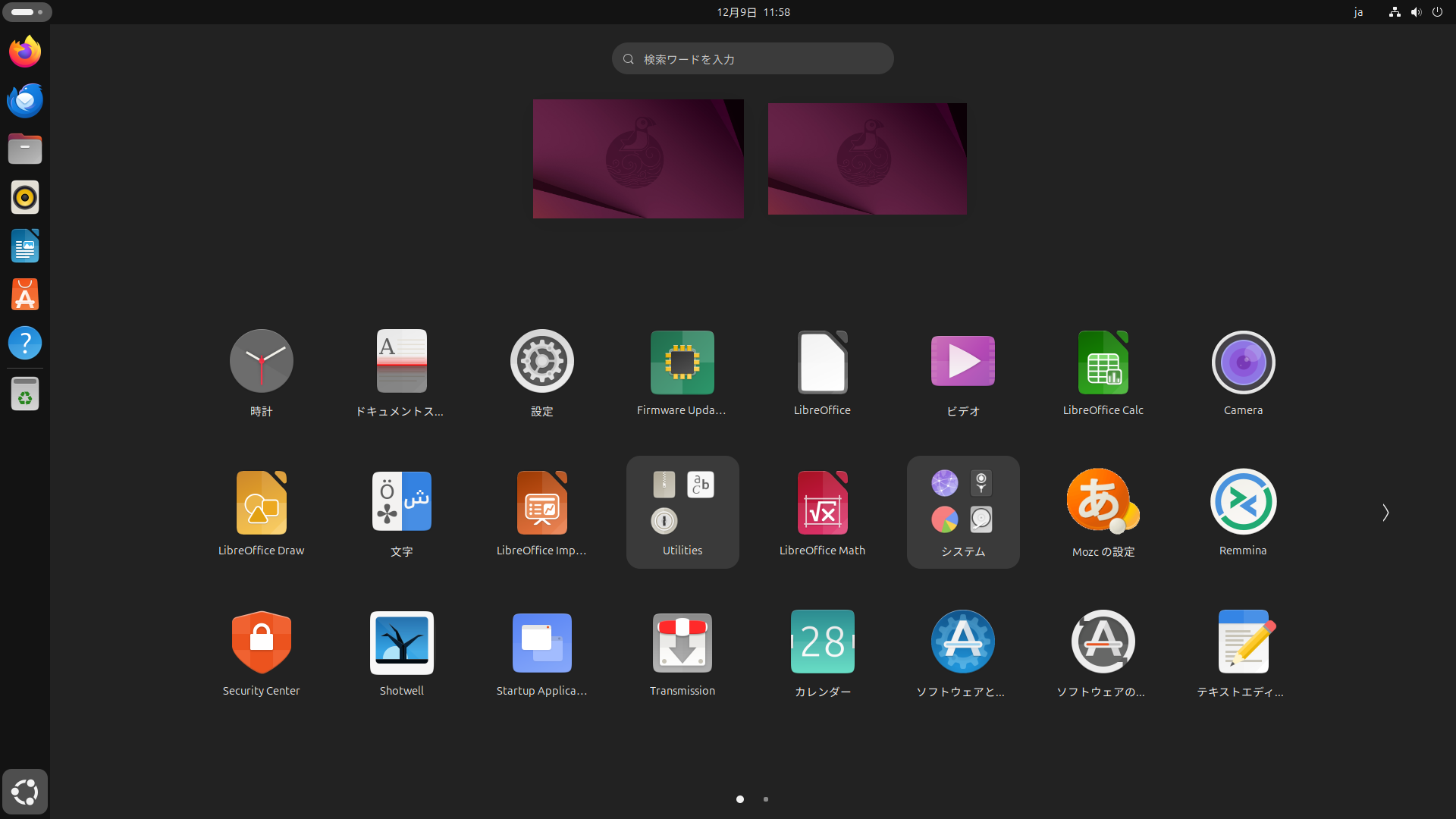Open Transmission torrent client

coord(682,642)
